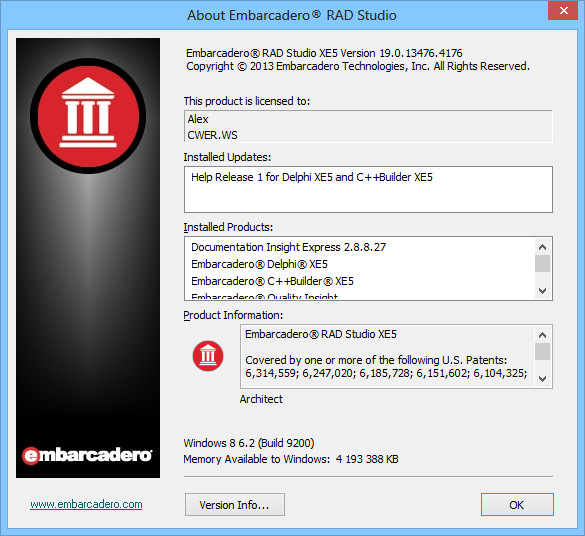Select Embarcadero Delphi XE5 product entry
Viewport: 585px width, 536px height.
click(259, 264)
